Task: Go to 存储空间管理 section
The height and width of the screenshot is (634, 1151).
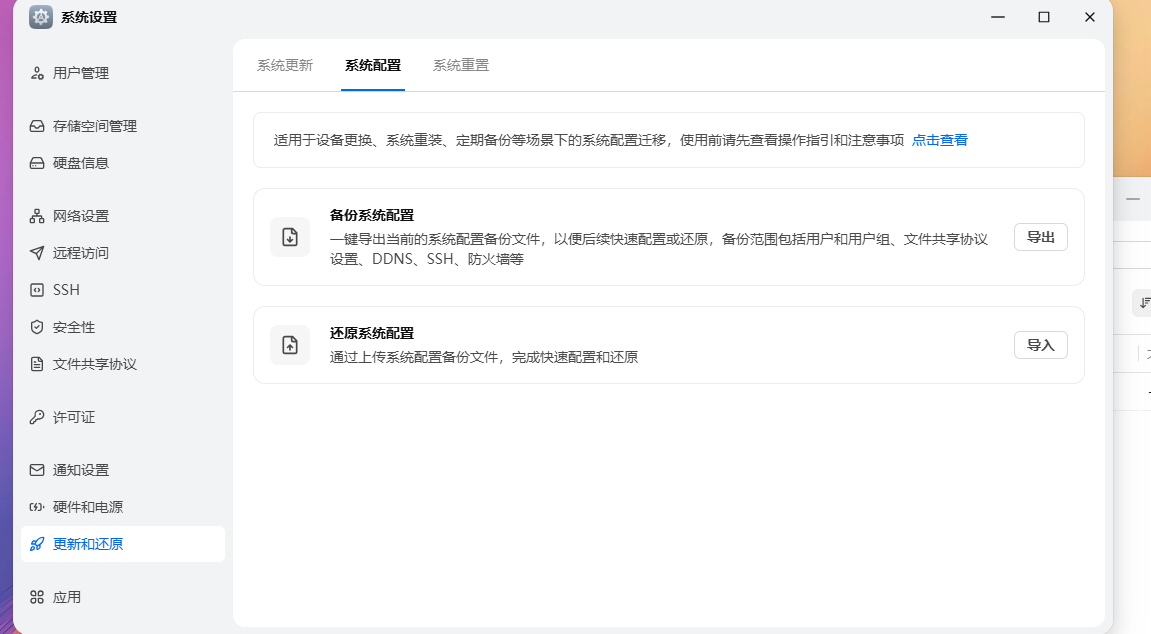Action: coord(123,126)
